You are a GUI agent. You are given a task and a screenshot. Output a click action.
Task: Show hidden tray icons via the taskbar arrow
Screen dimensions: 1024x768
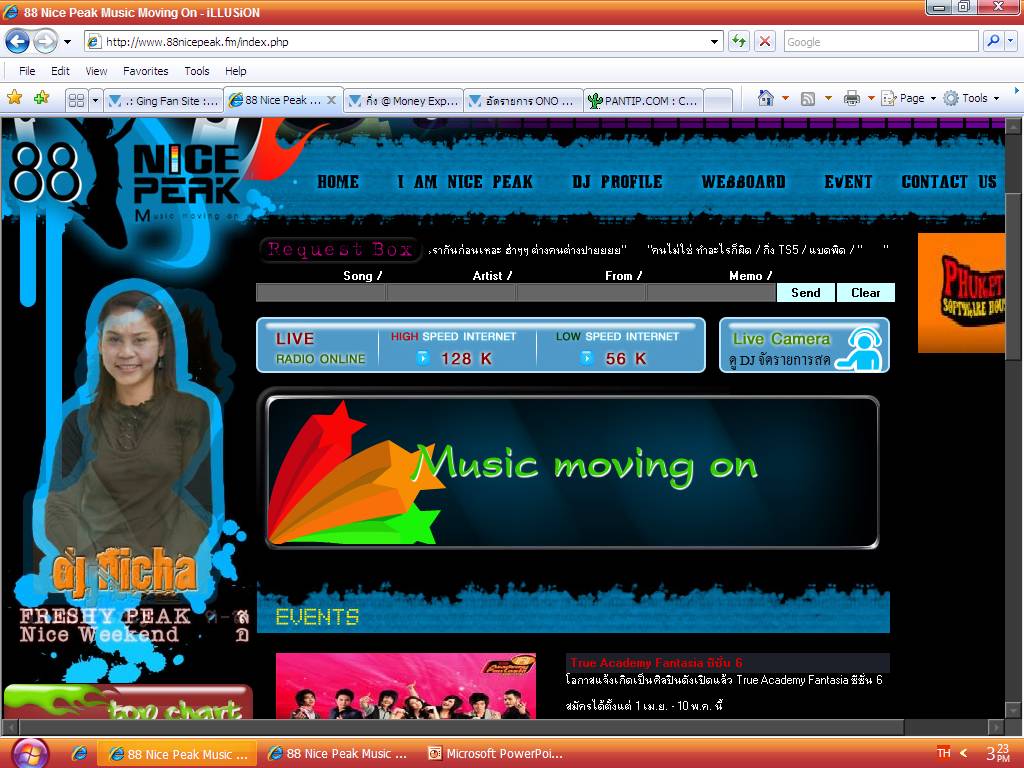point(963,753)
